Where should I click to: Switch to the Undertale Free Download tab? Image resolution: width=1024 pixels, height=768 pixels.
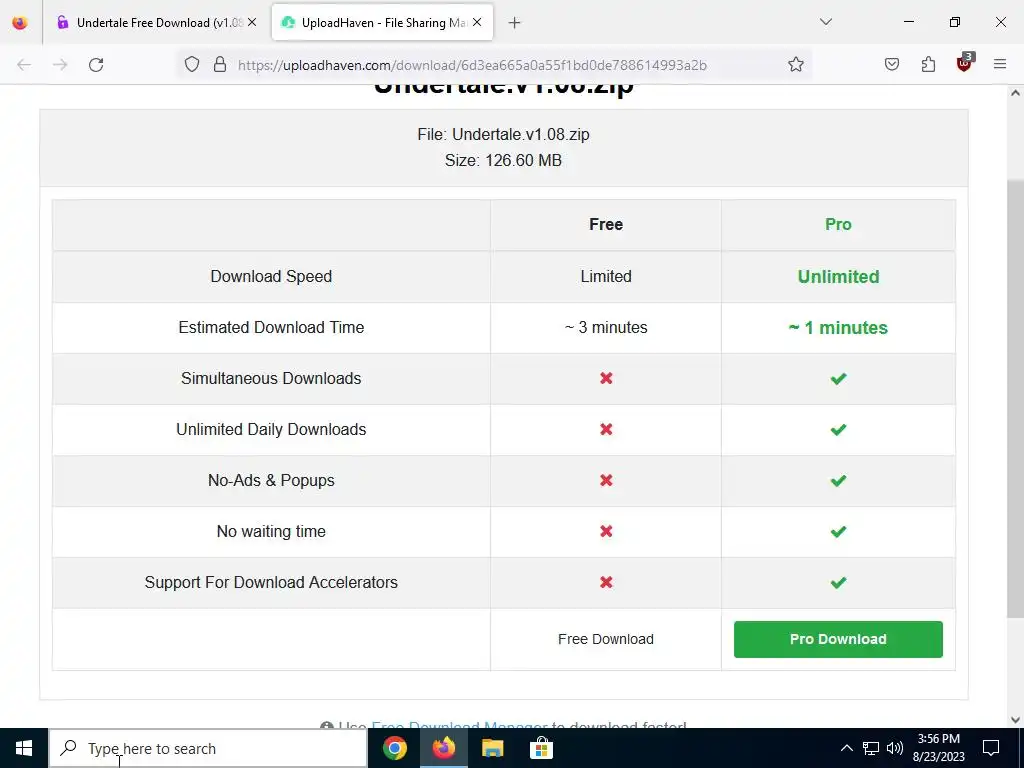(x=156, y=22)
